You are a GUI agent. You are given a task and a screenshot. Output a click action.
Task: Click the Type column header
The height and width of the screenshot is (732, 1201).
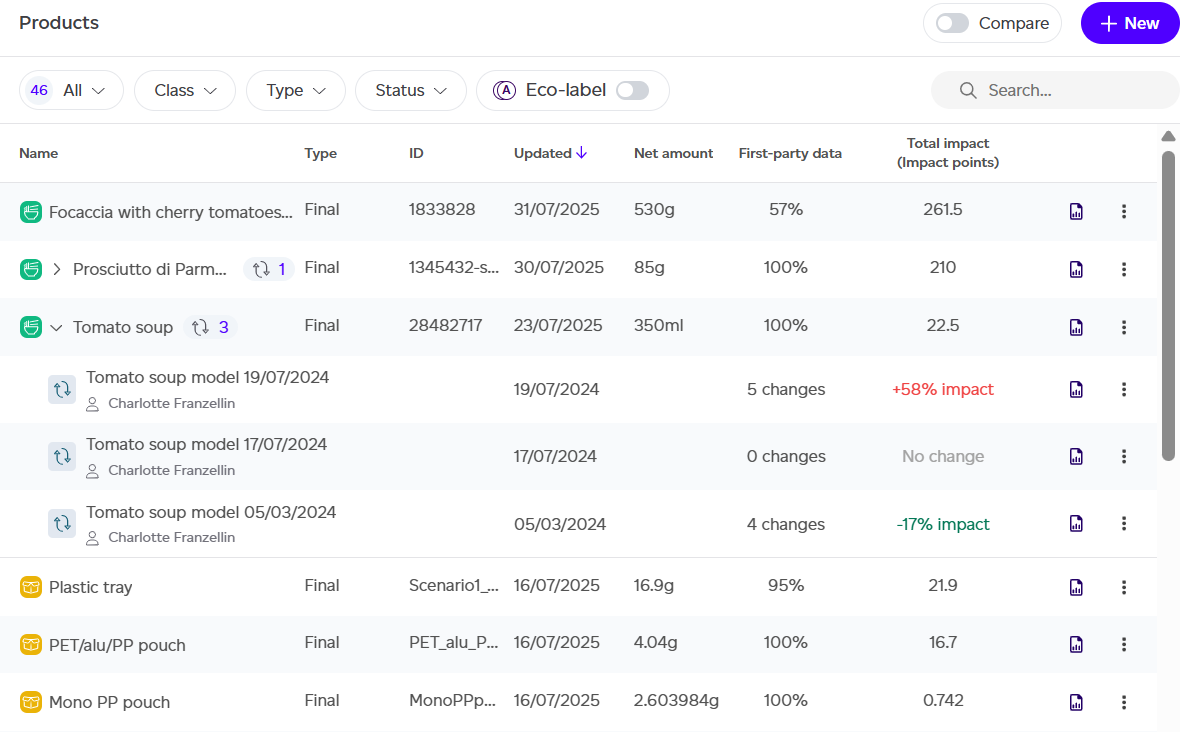[321, 153]
